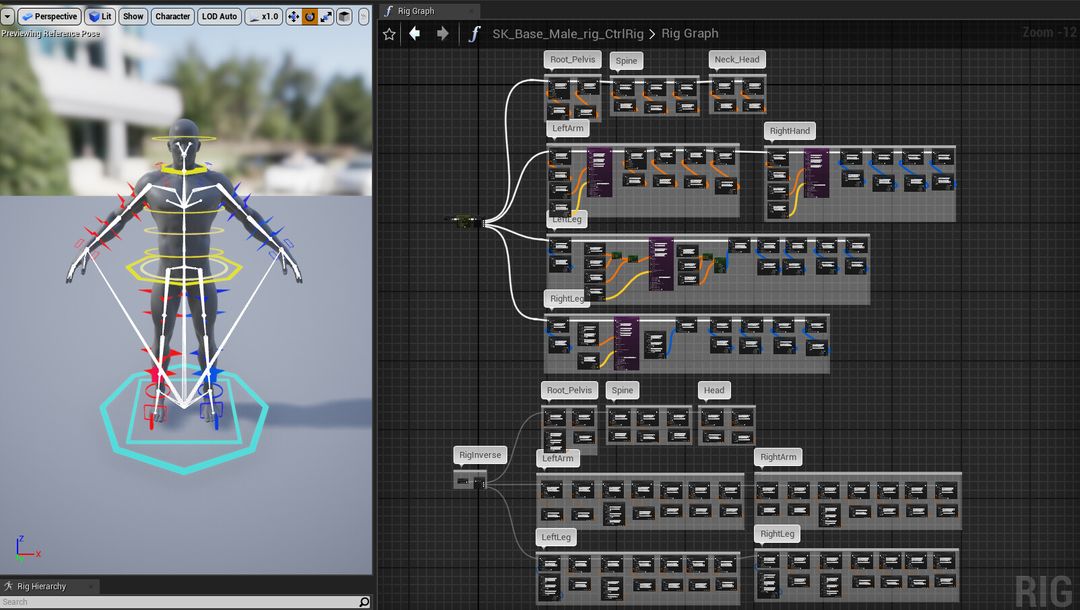Select the Scale gizmo tool
1080x610 pixels.
326,15
